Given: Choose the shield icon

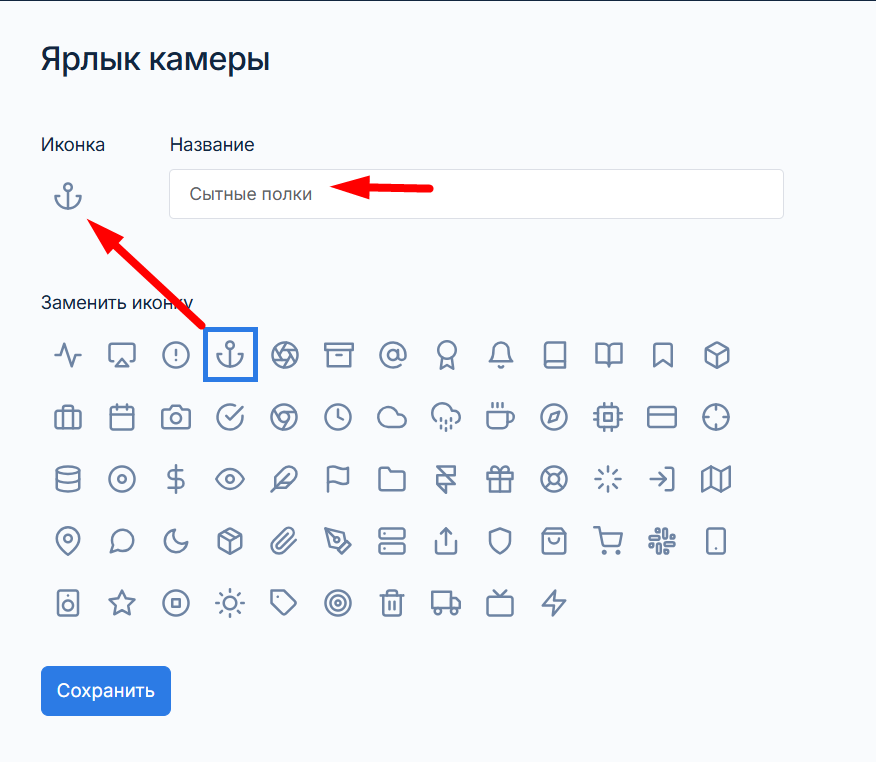Looking at the screenshot, I should point(500,541).
